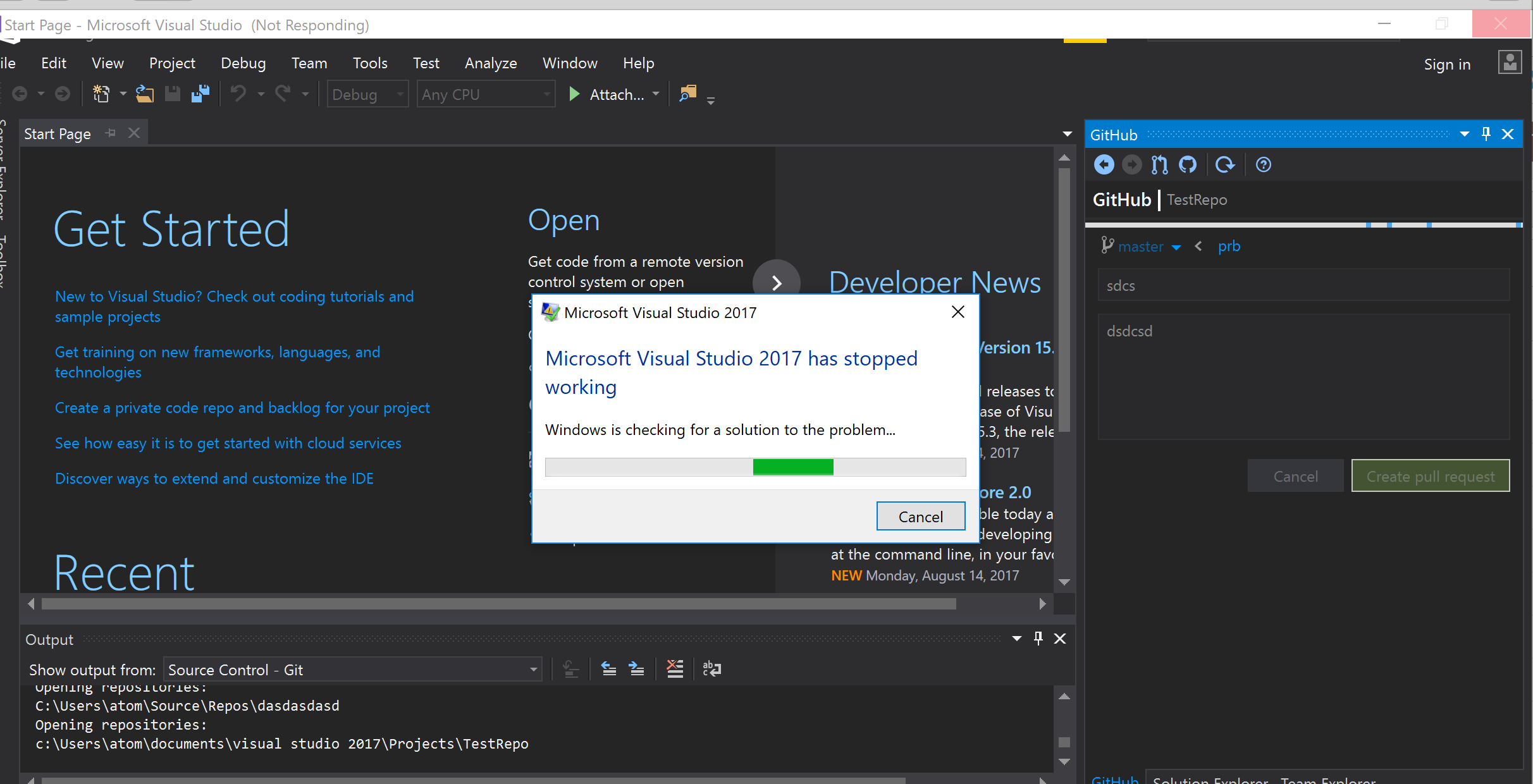
Task: Switch to the Solution Explorer tab
Action: 1210,780
